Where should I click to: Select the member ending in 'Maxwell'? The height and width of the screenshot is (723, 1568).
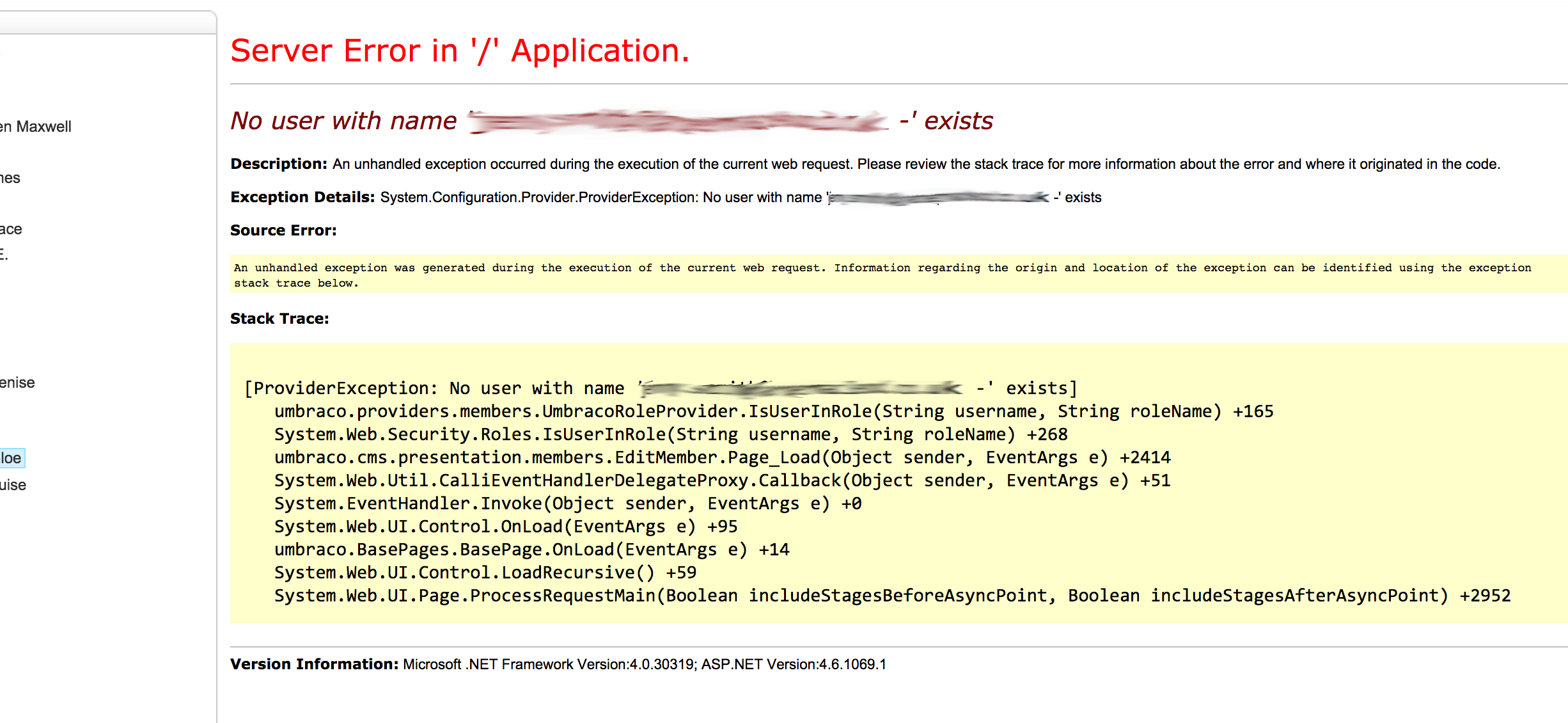tap(36, 127)
